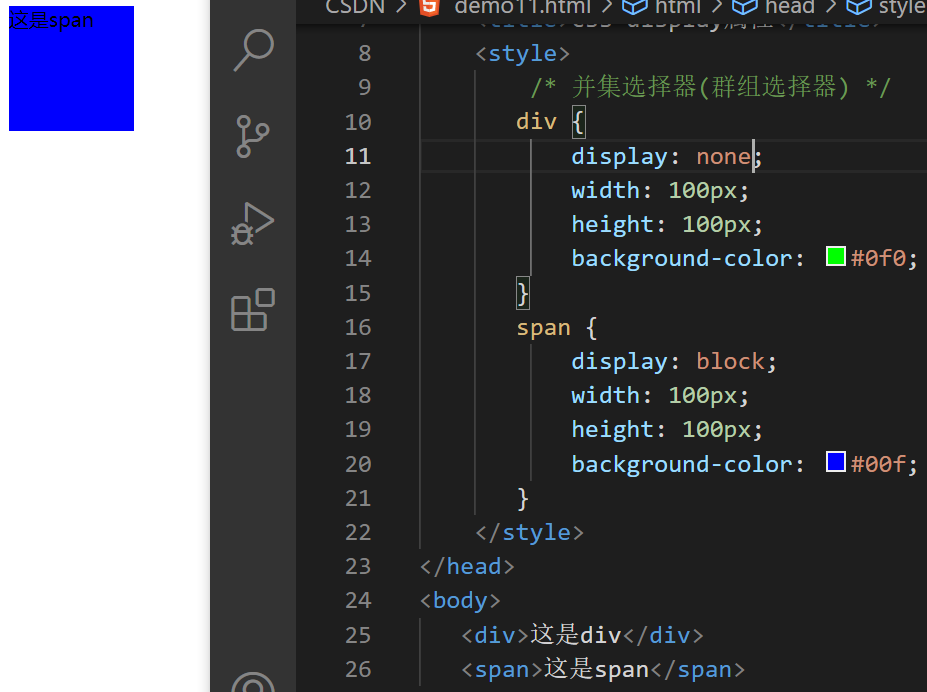Click line number 16 in the gutter
Screen dimensions: 927x692
(358, 327)
